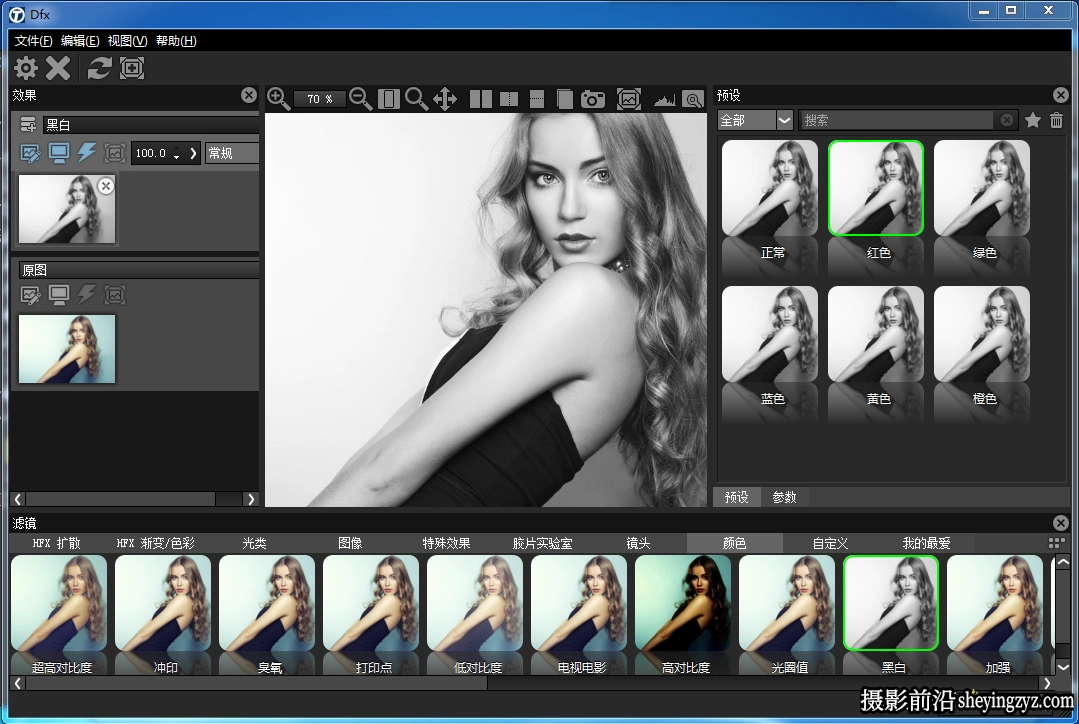Open the 光类 filter category

254,543
